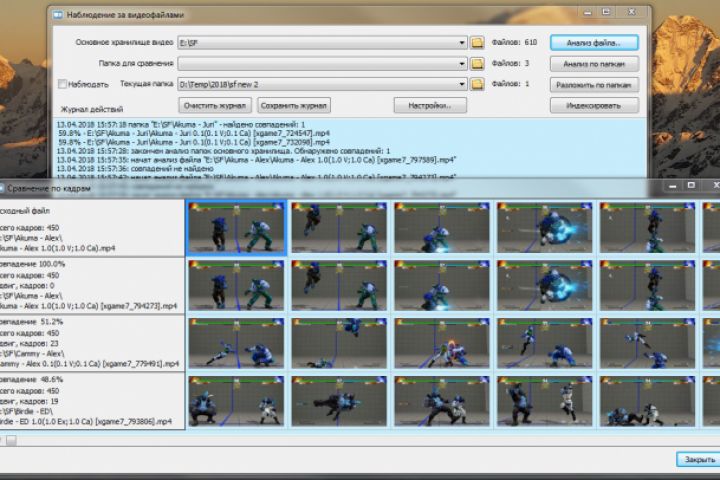Select fifth thumbnail in the 51.2% match row
The width and height of the screenshot is (720, 480).
pyautogui.click(x=647, y=343)
